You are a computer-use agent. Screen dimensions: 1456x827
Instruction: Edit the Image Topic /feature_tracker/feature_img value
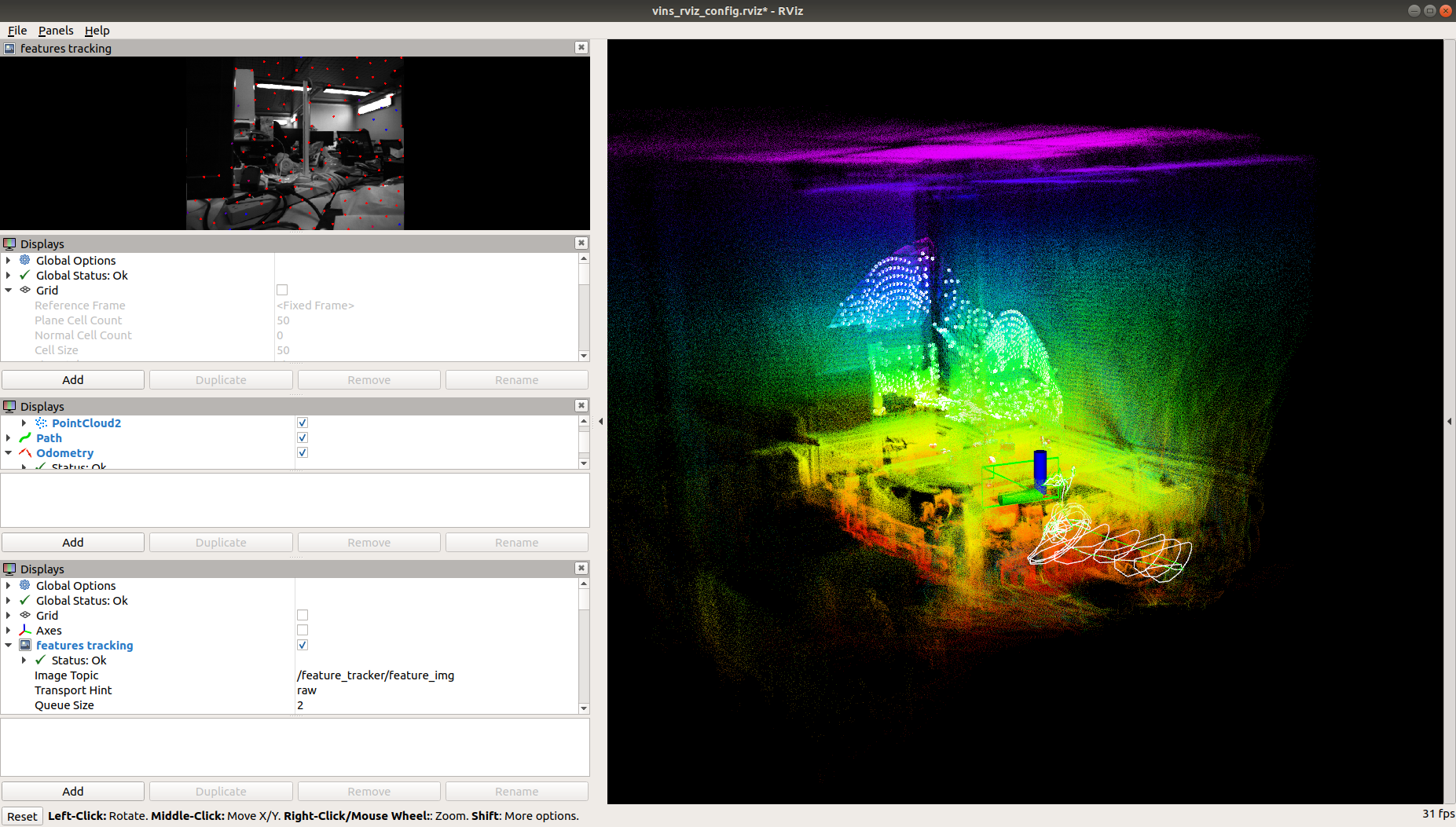436,675
